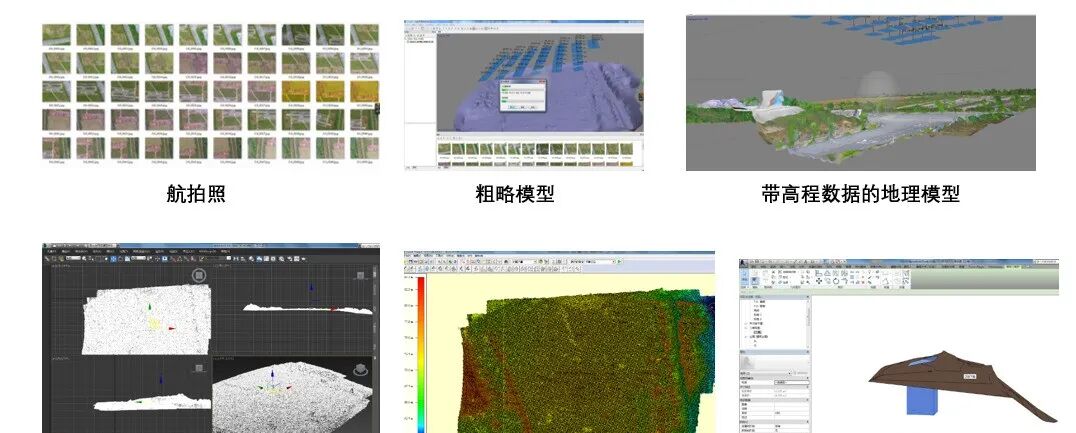Screen dimensions: 1076x433
Task: Click the Revit application R button
Action: [x=744, y=262]
